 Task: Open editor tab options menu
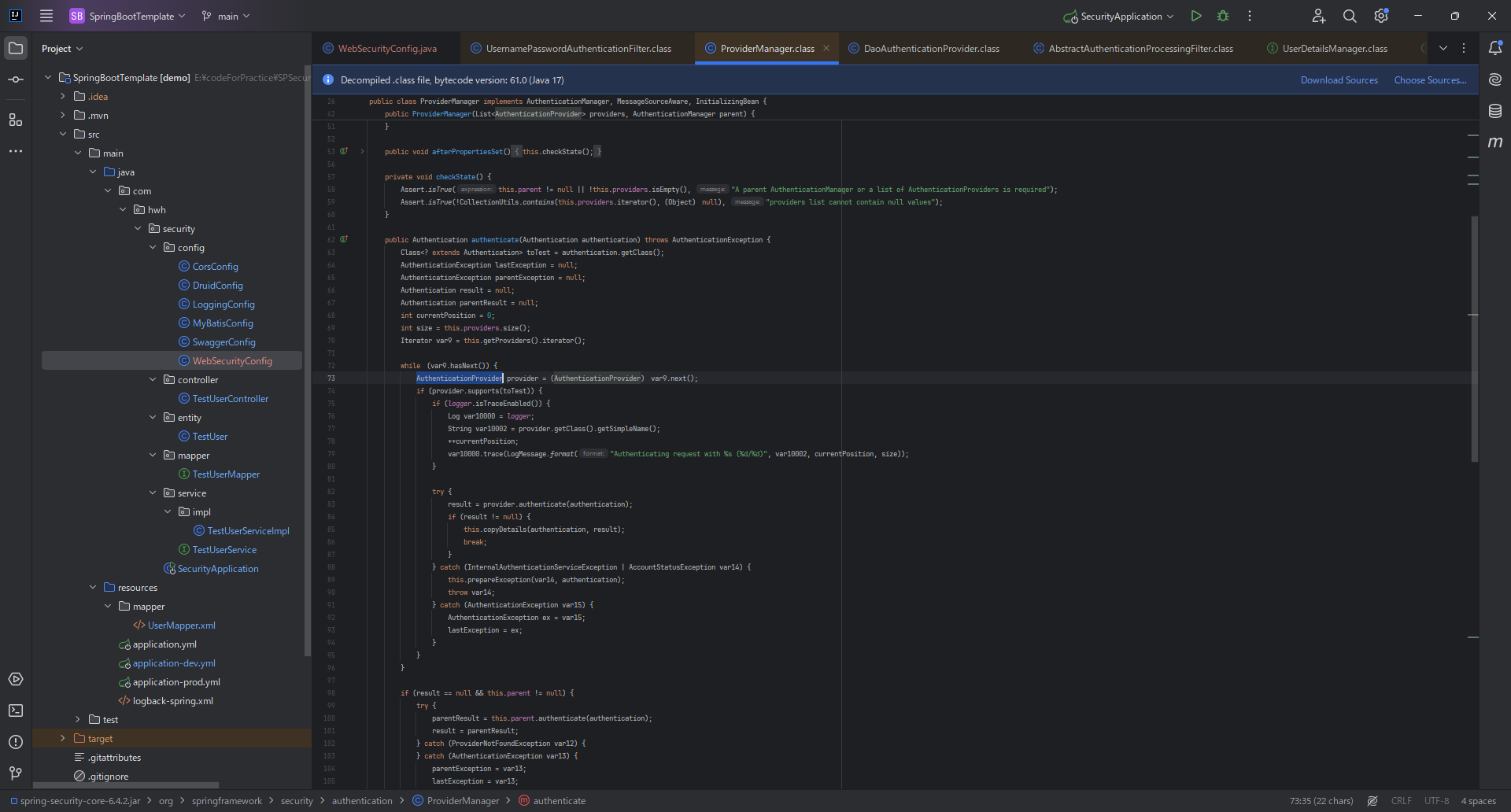pyautogui.click(x=1464, y=48)
